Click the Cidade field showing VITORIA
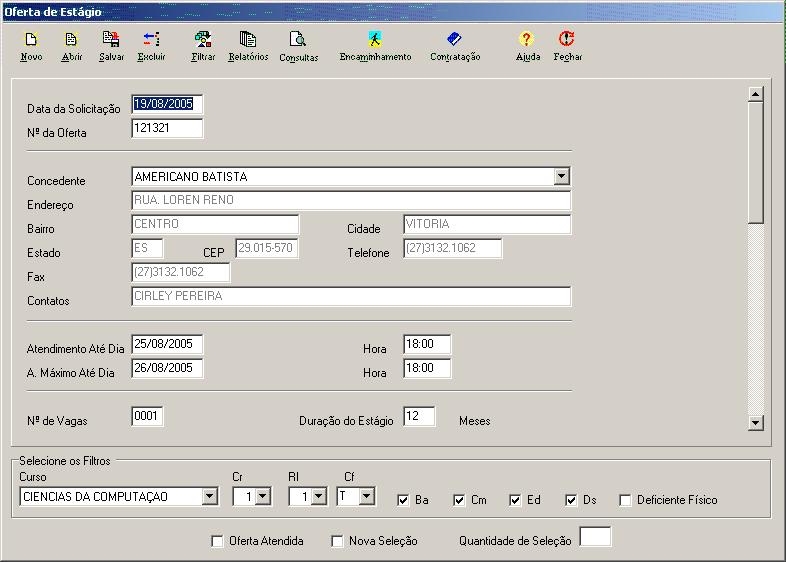786x562 pixels. tap(487, 224)
